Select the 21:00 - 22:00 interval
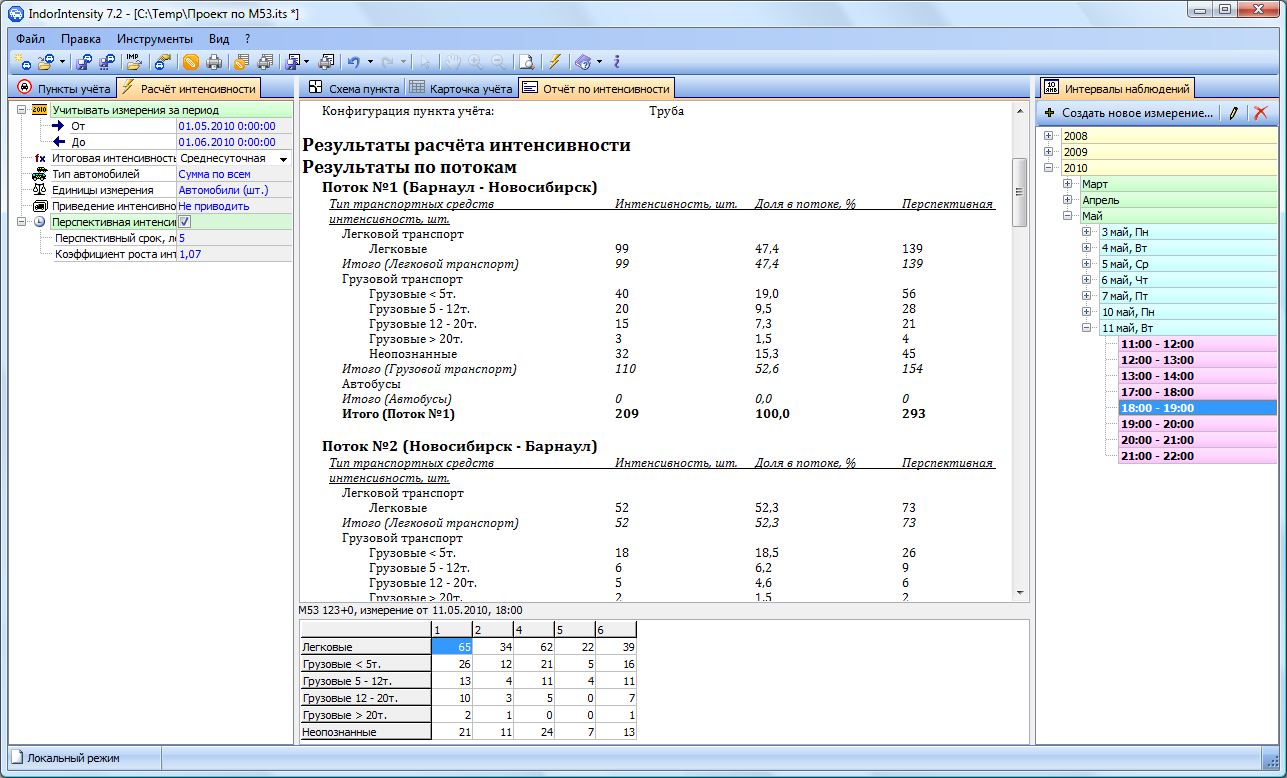This screenshot has height=778, width=1287. [1196, 456]
